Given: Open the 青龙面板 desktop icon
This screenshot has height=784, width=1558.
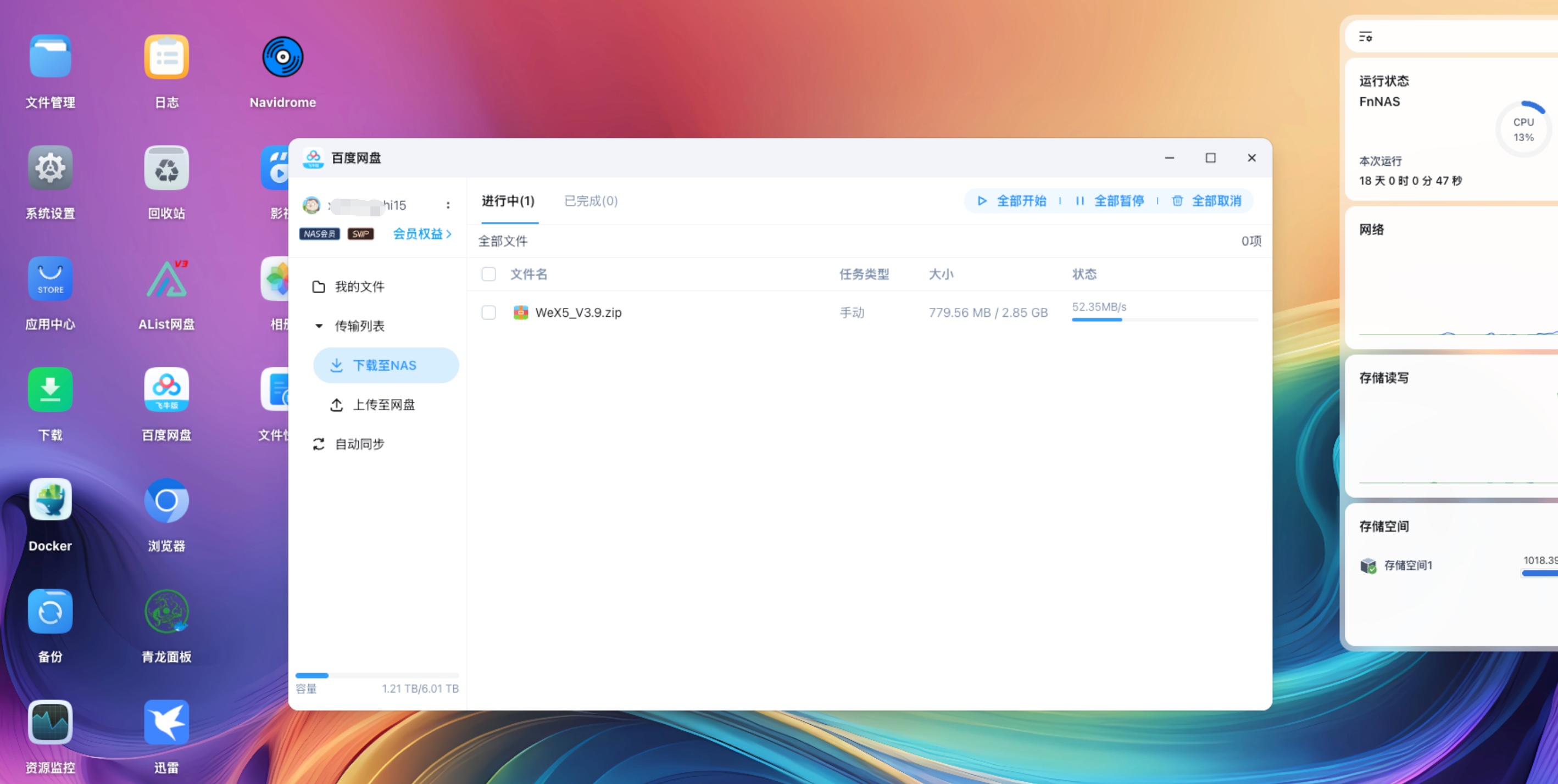Looking at the screenshot, I should 166,611.
